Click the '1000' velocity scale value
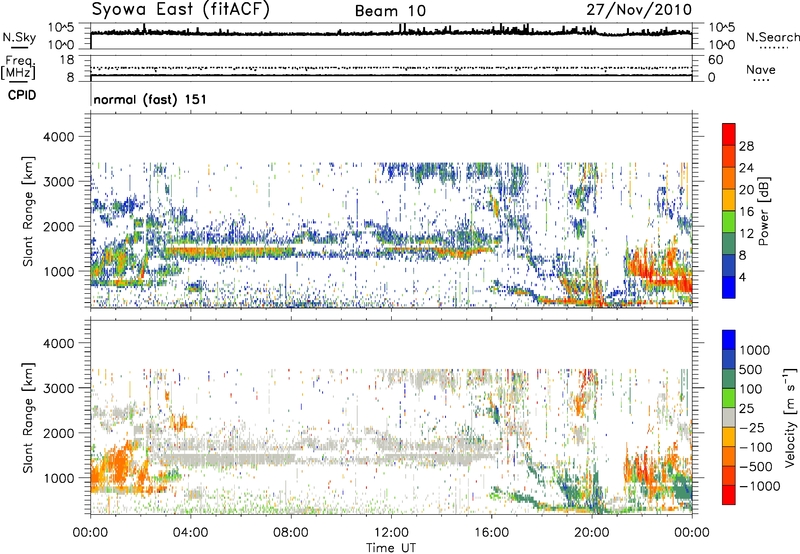The image size is (800, 554). [x=755, y=350]
